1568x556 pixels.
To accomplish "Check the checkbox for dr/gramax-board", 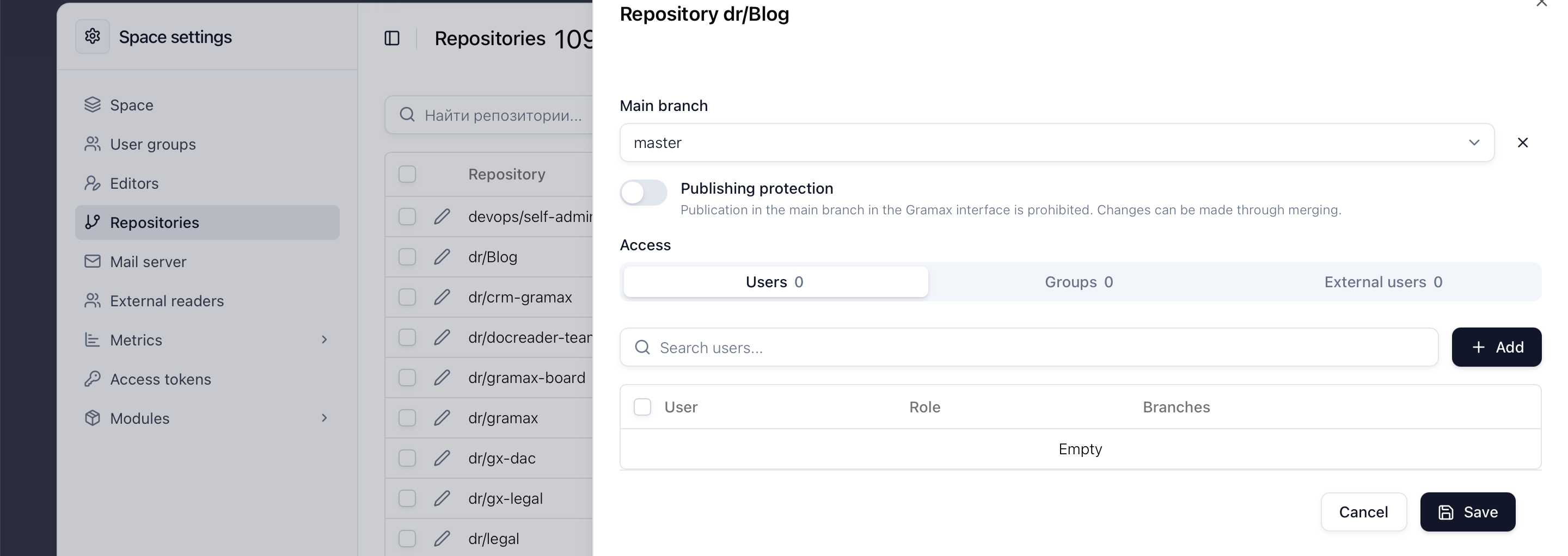I will pos(407,377).
